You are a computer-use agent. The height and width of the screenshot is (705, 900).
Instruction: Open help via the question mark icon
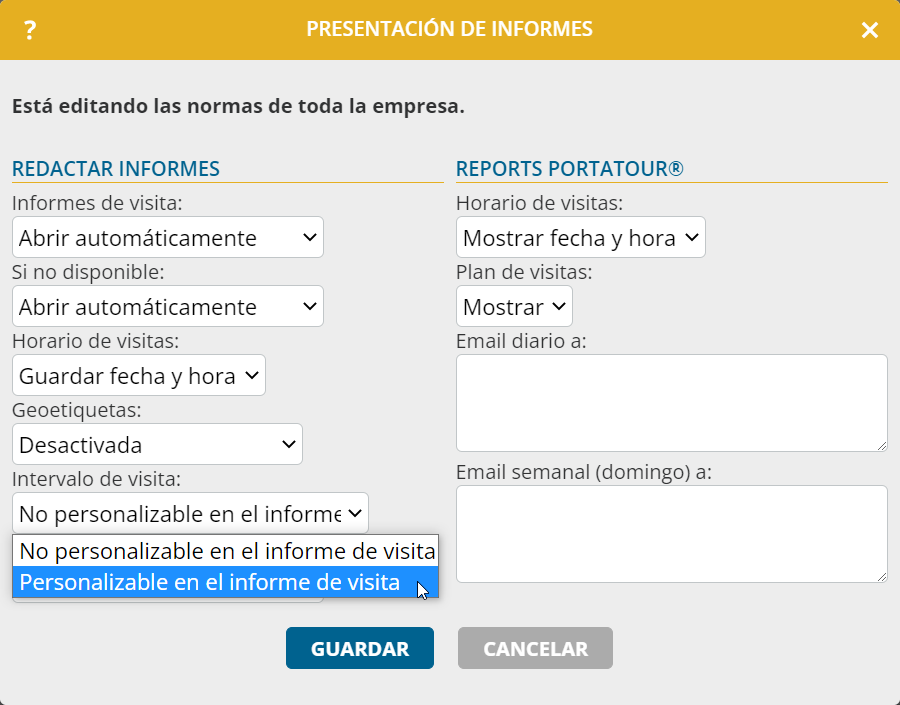tap(30, 30)
